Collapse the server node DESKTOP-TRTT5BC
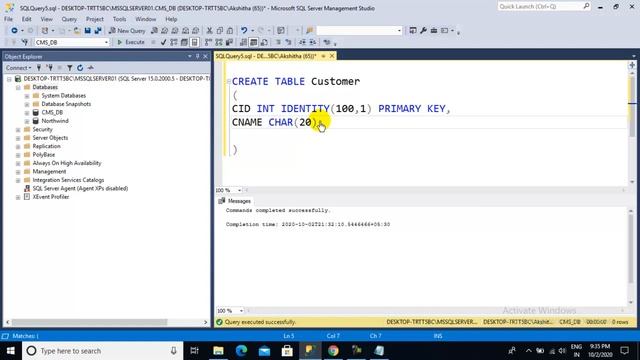The image size is (640, 360). tap(9, 78)
